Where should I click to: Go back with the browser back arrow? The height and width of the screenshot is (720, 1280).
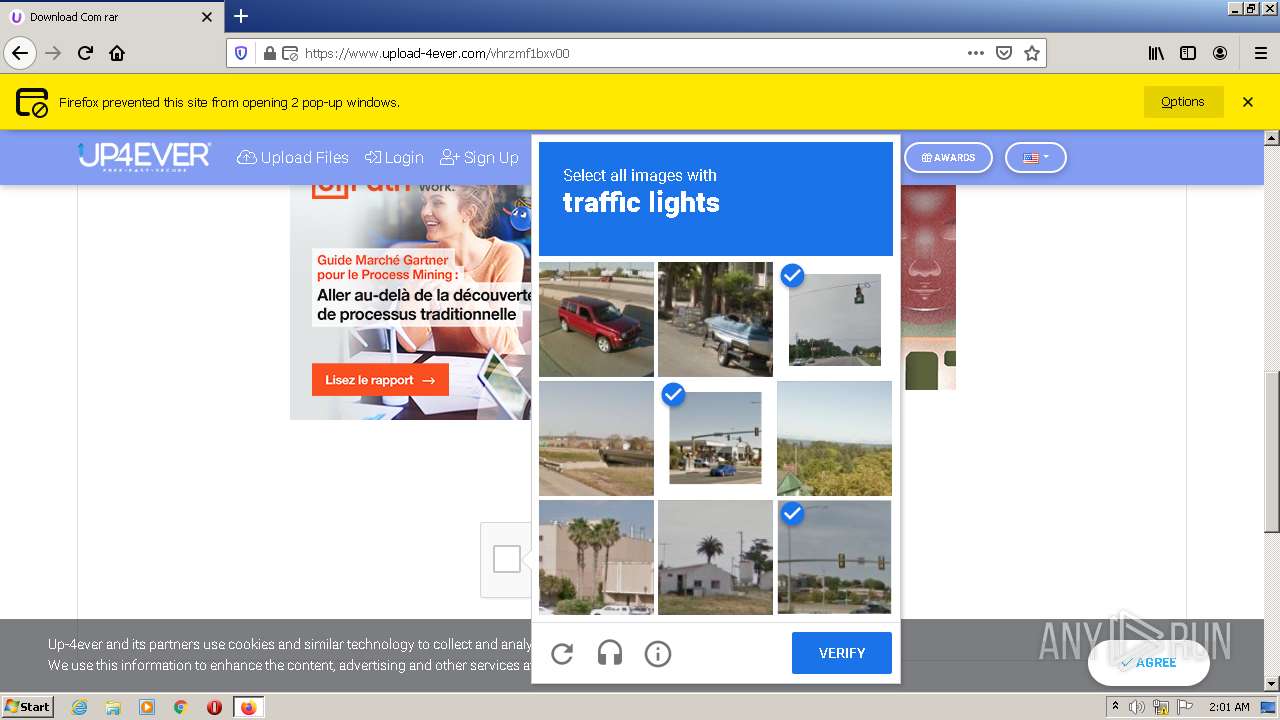20,53
